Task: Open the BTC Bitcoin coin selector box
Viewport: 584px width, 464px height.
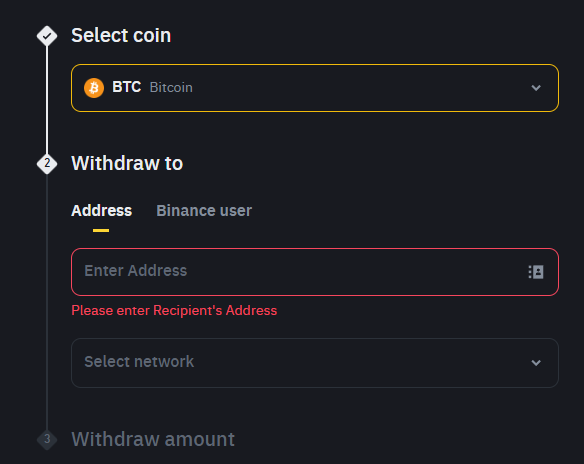Action: click(x=315, y=88)
